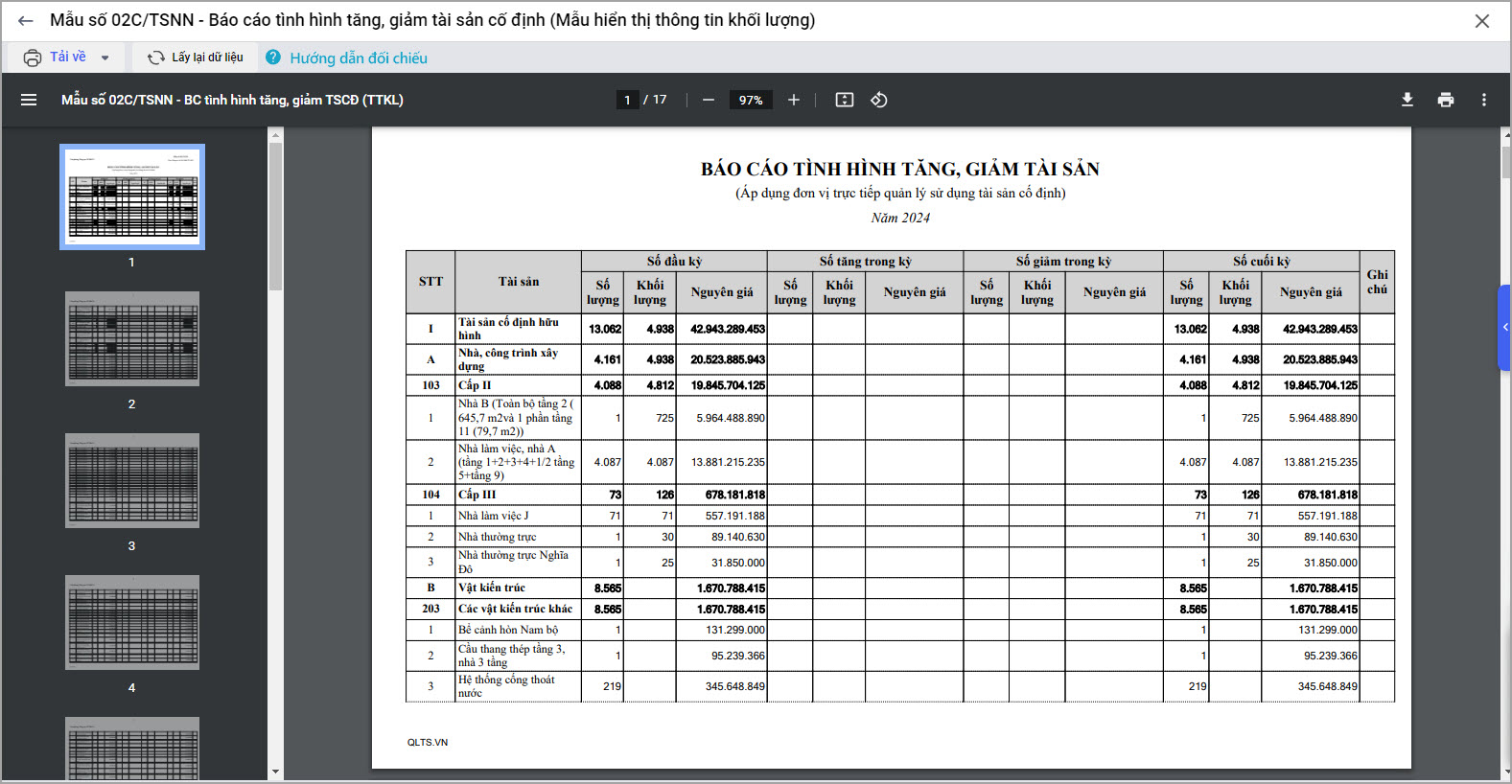The width and height of the screenshot is (1512, 784).
Task: Click the STT column header
Action: pos(430,282)
